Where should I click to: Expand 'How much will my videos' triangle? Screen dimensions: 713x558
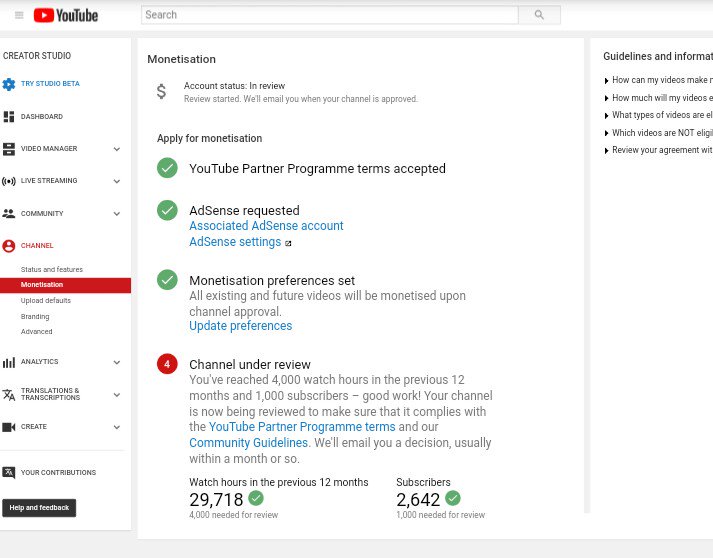click(607, 98)
